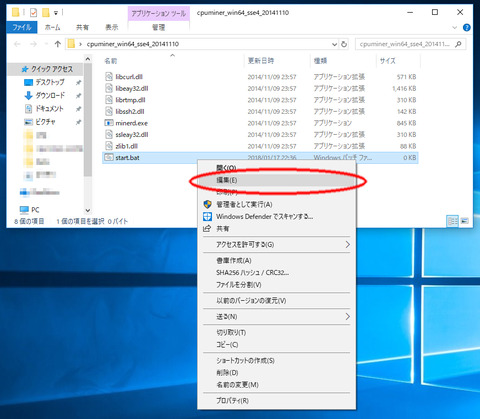This screenshot has width=480, height=419.
Task: Open the recent locations dropdown arrow
Action: tap(46, 44)
